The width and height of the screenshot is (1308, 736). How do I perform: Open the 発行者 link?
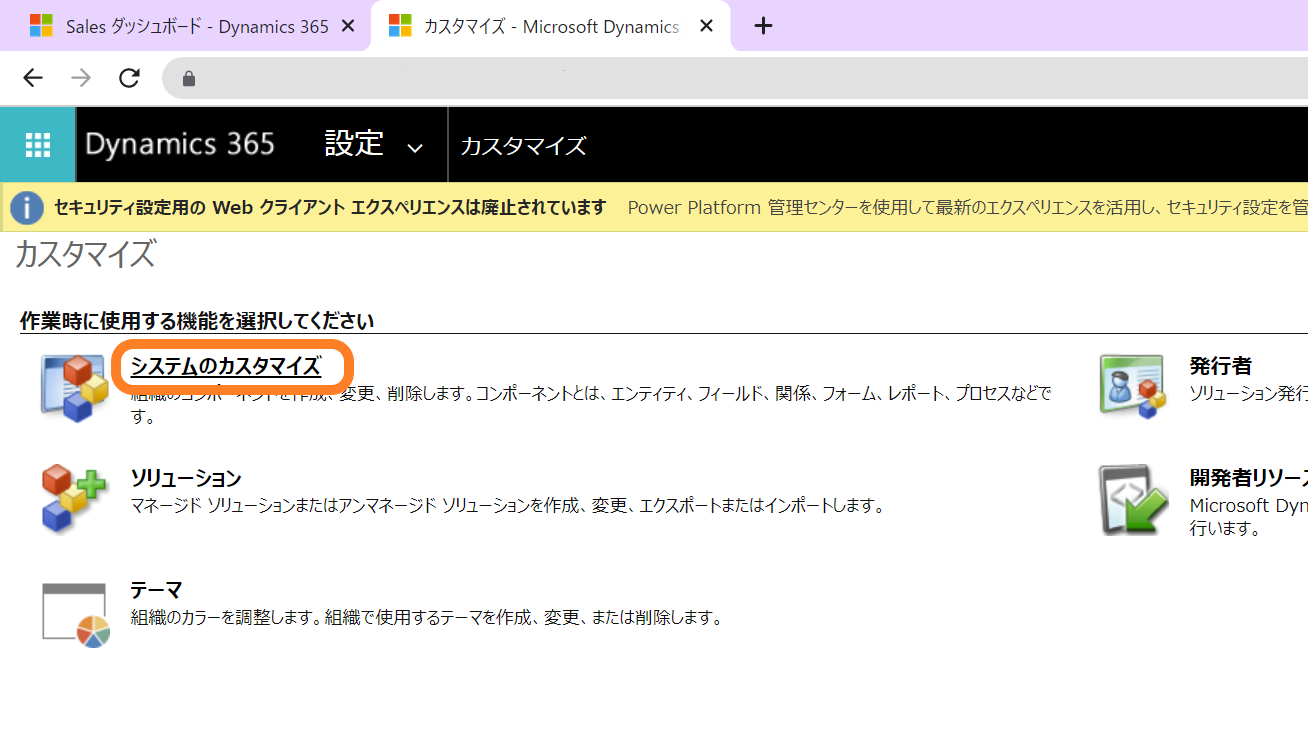1220,366
